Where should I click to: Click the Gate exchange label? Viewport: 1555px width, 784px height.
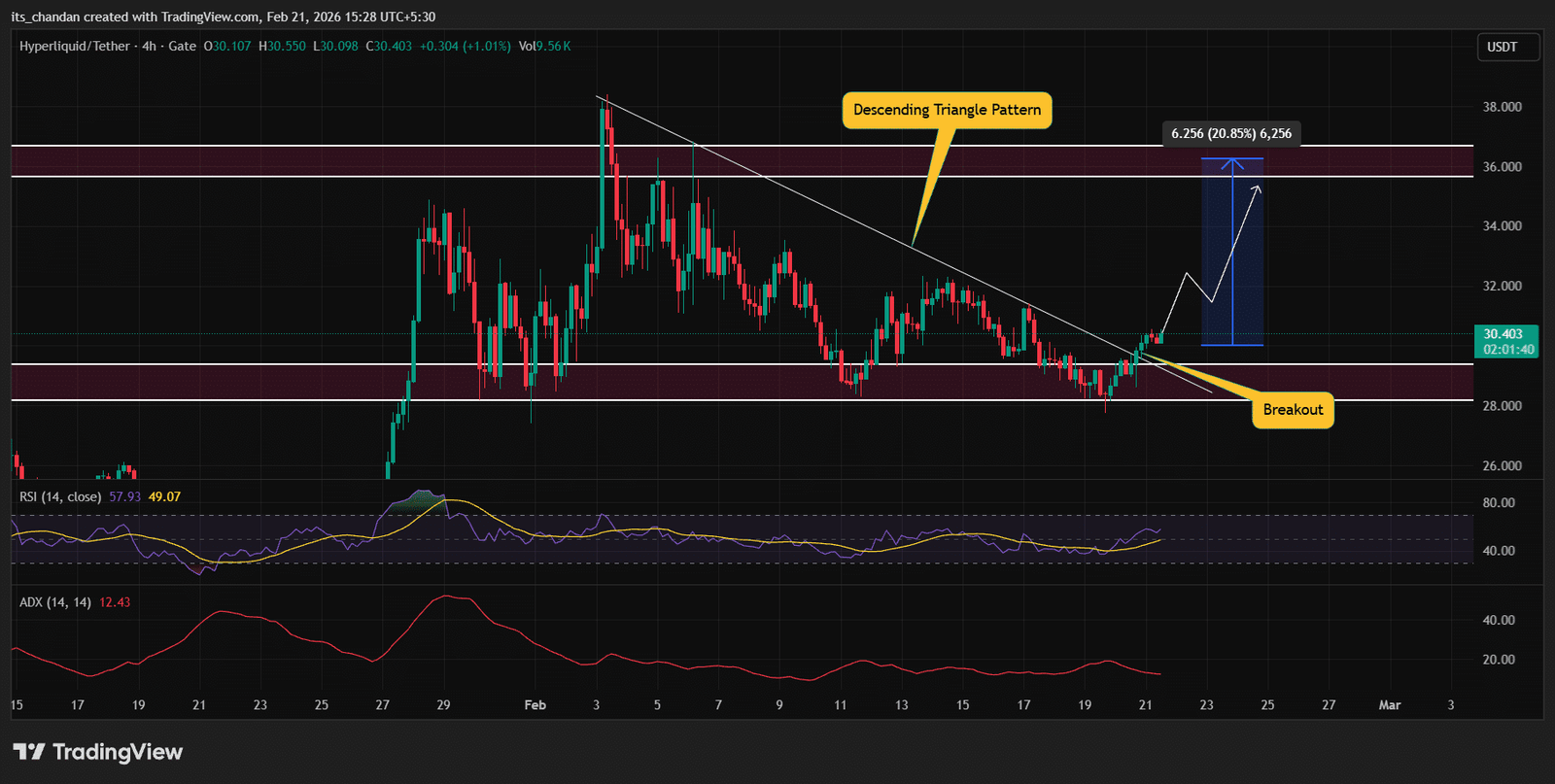pos(182,46)
